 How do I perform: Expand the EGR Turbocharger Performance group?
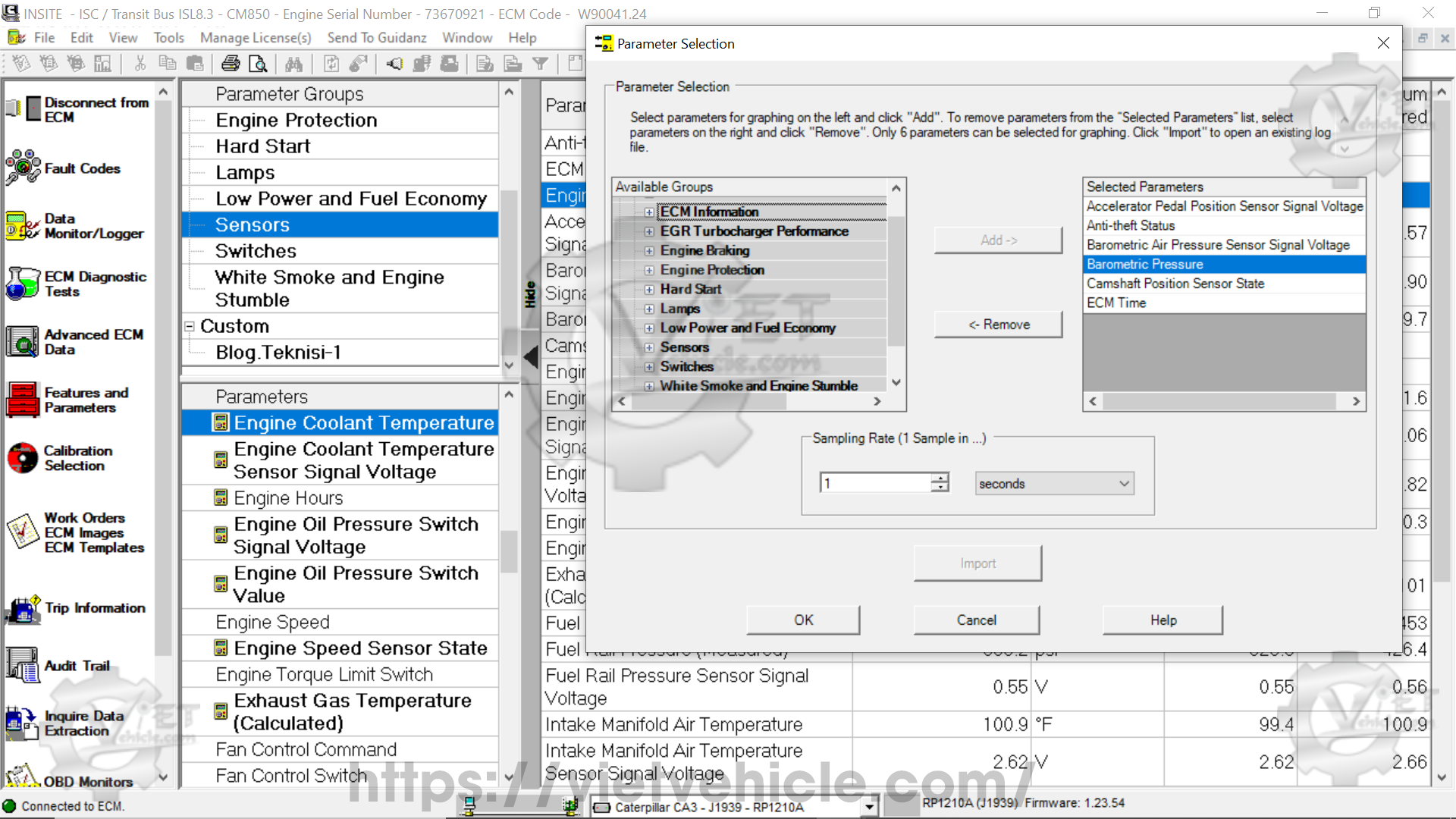tap(649, 231)
